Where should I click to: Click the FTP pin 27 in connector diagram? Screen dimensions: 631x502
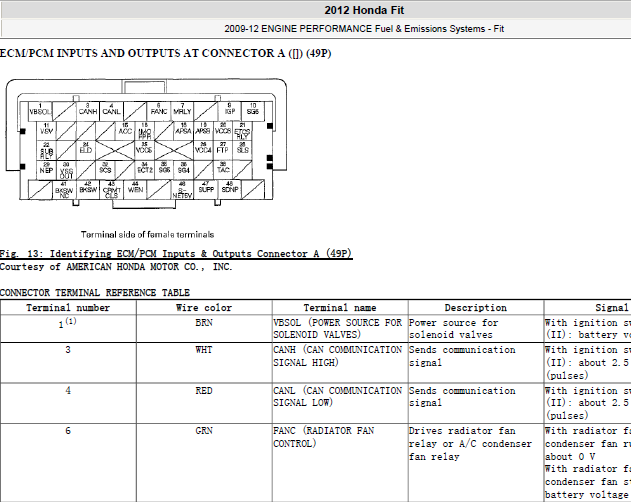tap(223, 150)
